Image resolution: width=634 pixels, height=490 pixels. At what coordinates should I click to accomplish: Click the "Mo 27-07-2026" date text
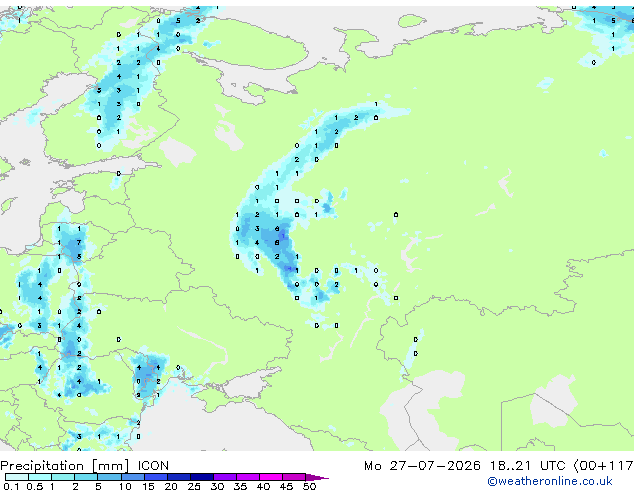click(422, 466)
